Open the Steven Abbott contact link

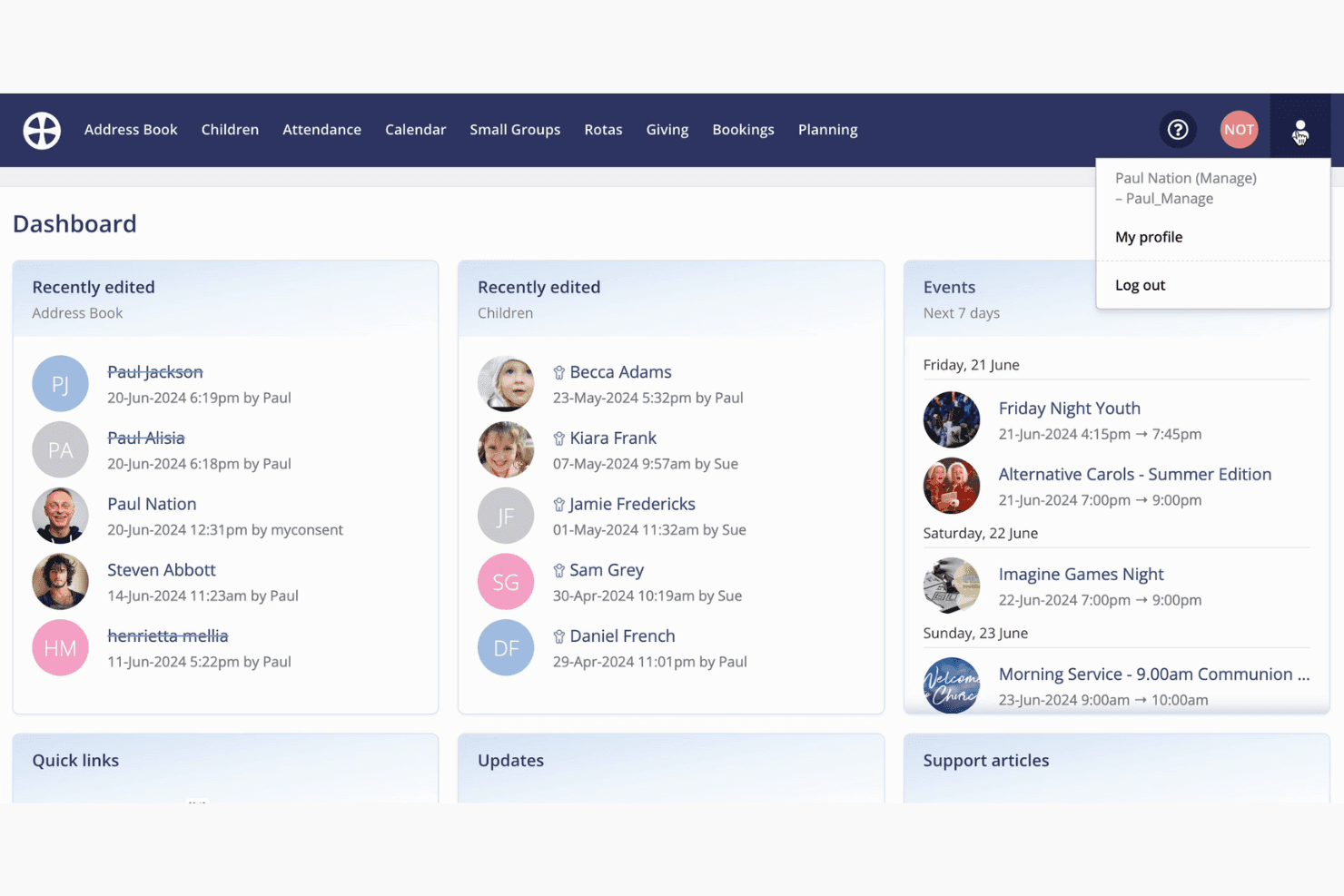[162, 570]
